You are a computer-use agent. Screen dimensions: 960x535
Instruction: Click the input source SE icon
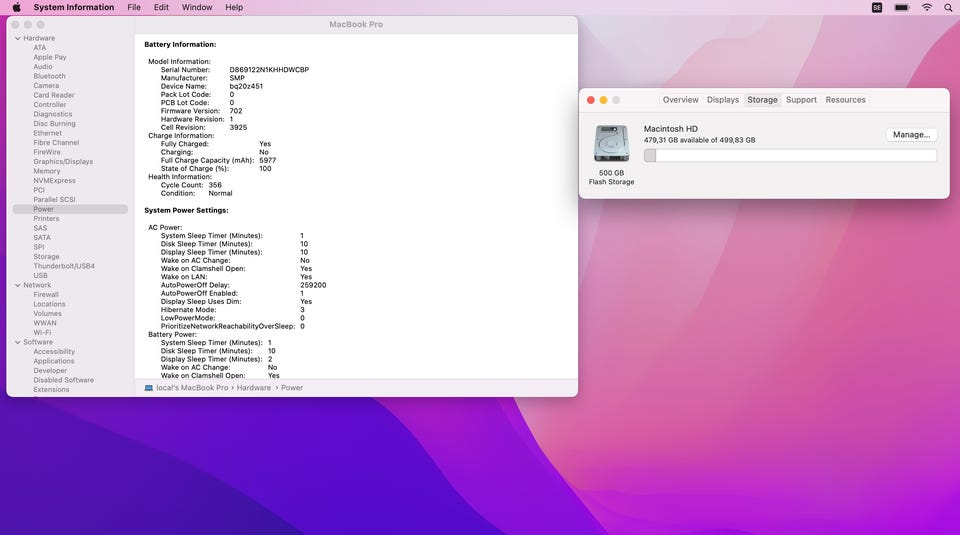(x=877, y=7)
